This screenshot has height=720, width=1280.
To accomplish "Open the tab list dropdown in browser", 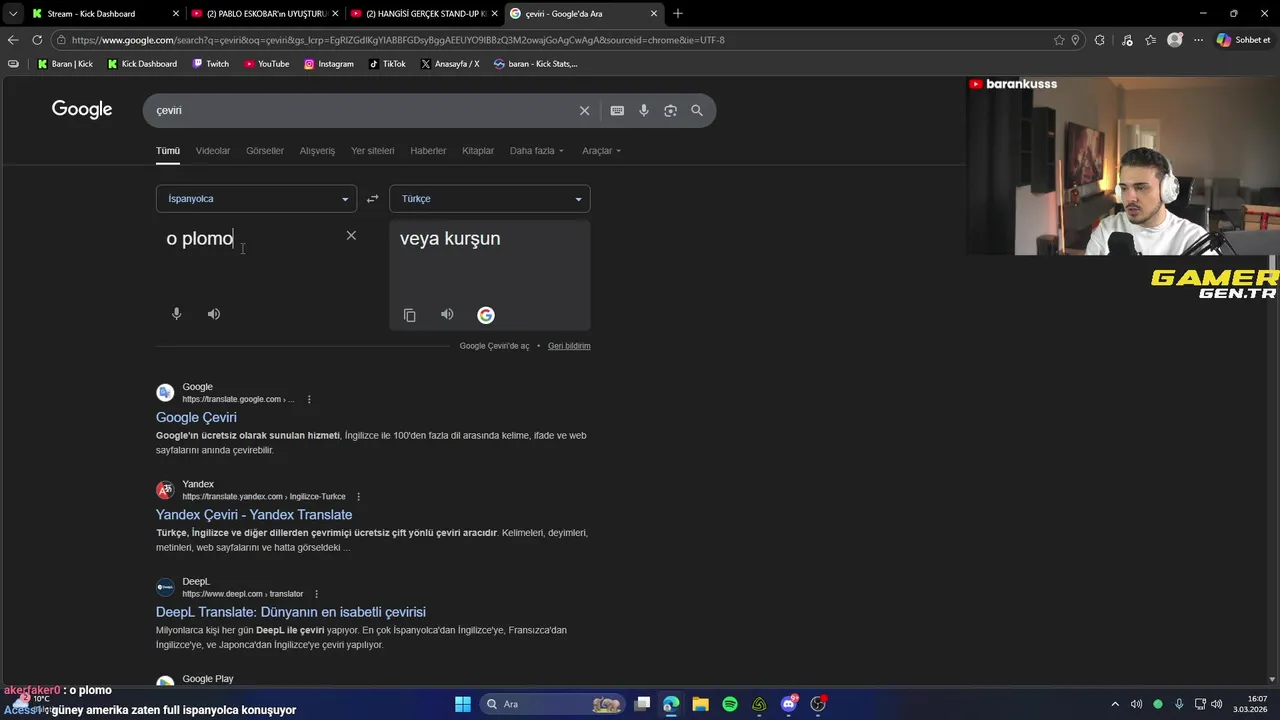I will click(12, 14).
